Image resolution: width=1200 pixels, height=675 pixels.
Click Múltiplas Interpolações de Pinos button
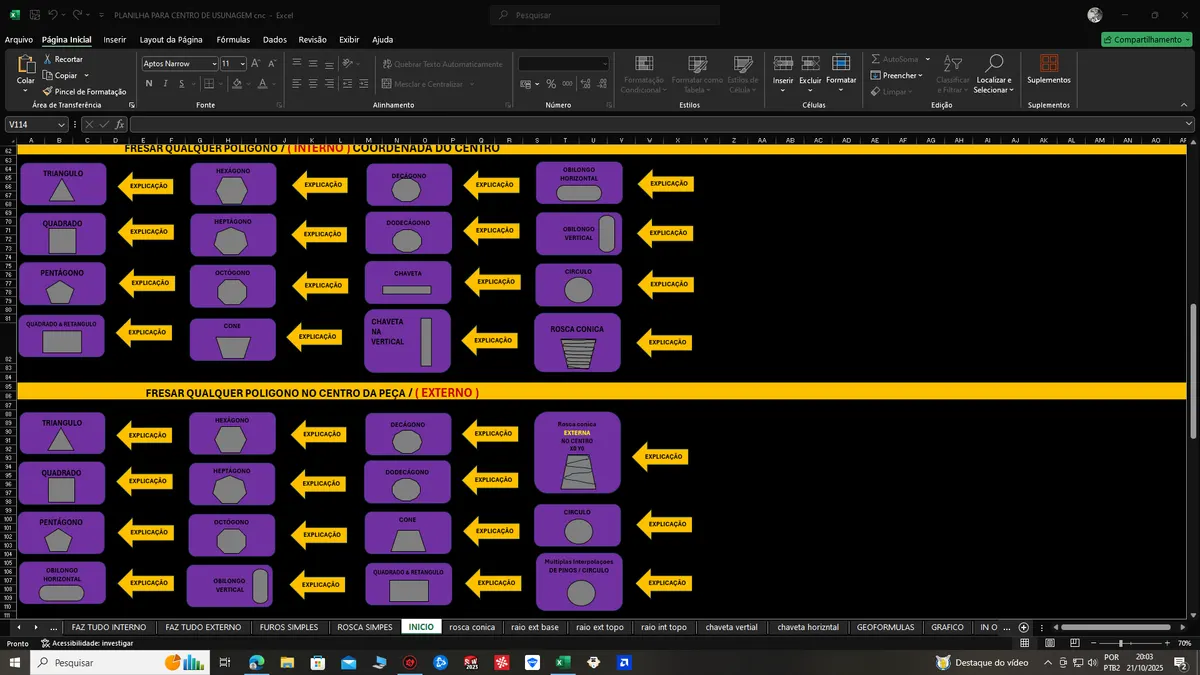click(578, 581)
